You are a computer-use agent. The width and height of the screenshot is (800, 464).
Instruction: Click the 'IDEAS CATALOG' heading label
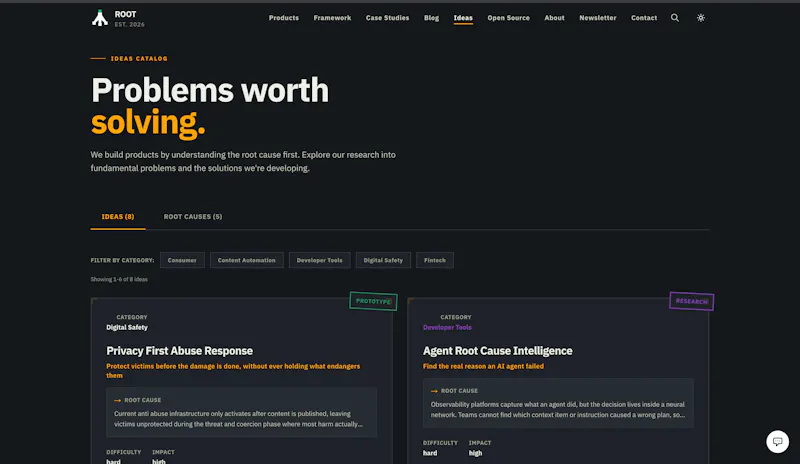[139, 59]
